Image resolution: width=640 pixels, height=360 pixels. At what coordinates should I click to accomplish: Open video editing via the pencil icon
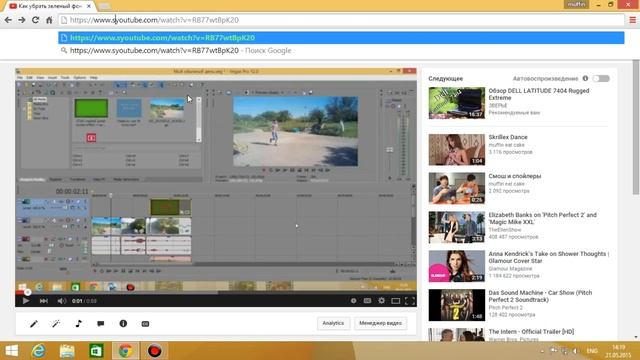(x=34, y=324)
